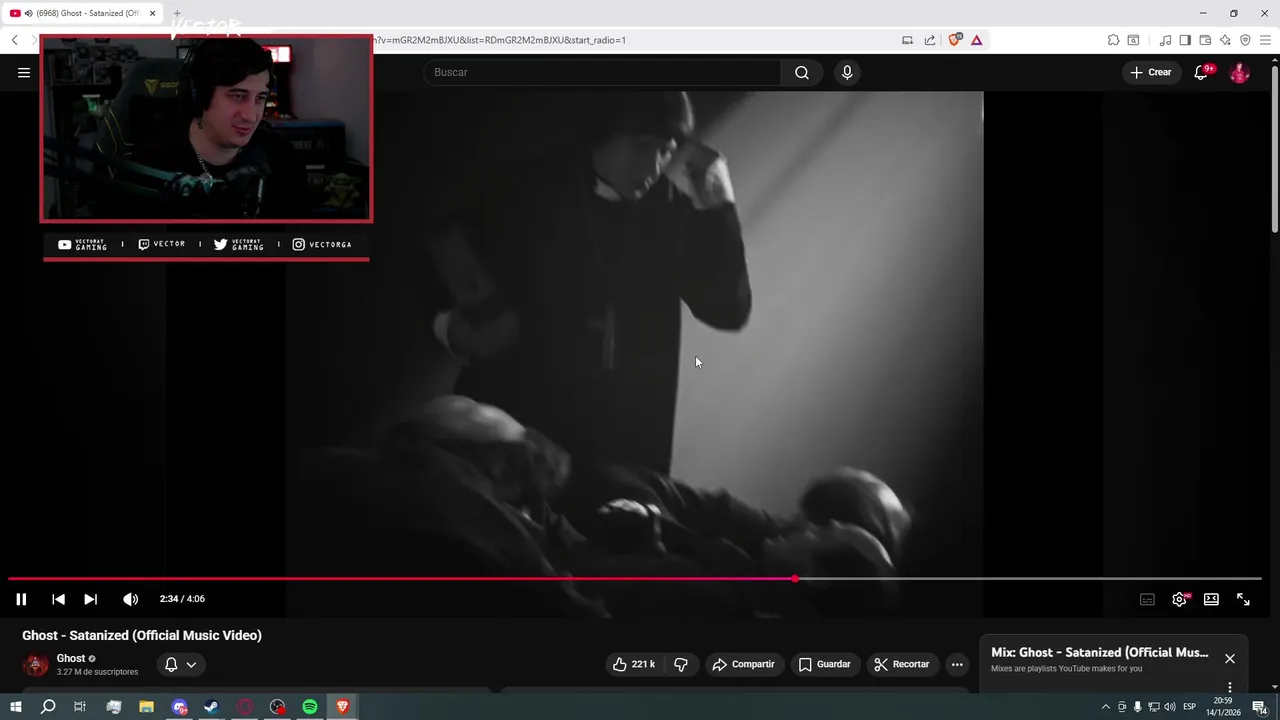Close the Mix playlist panel
Screen dimensions: 1280x720
[1230, 658]
